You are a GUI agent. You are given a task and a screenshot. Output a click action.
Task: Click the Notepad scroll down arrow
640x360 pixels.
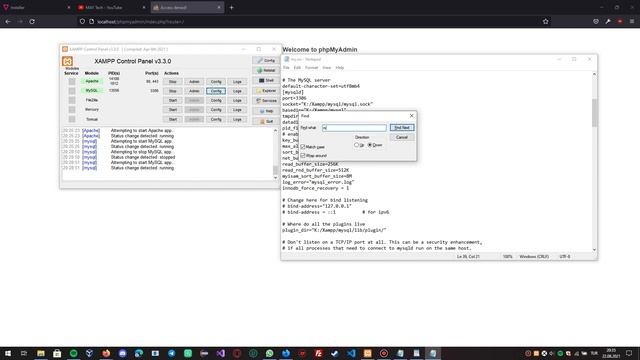click(x=594, y=249)
